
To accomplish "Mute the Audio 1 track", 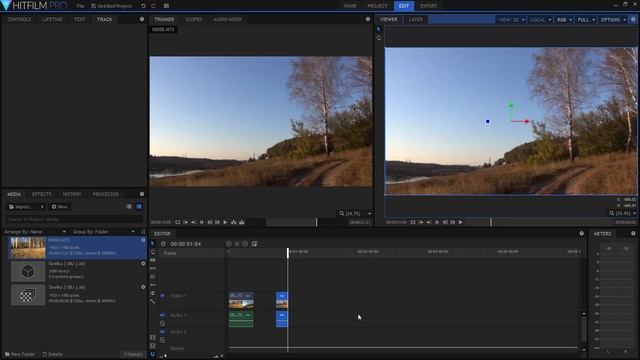I will click(x=162, y=315).
